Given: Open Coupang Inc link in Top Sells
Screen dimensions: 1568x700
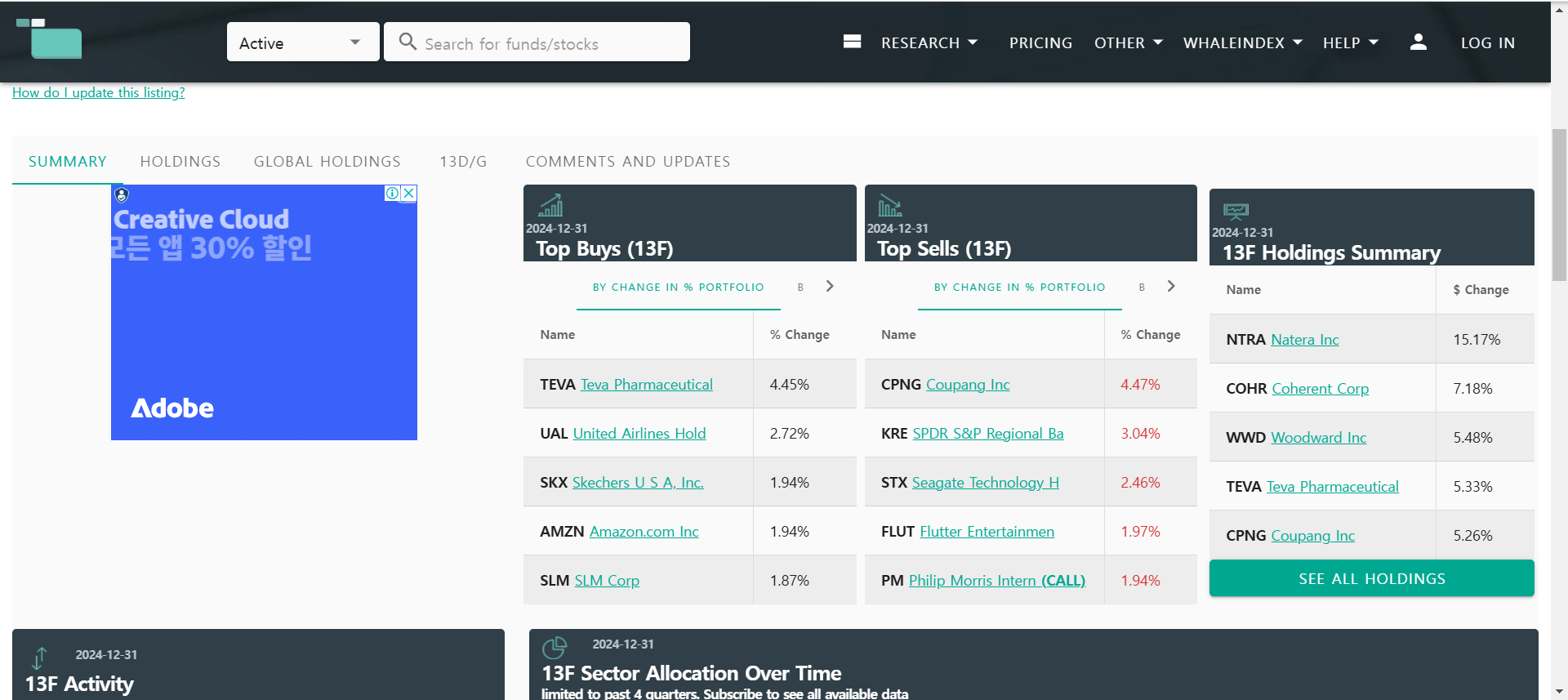Looking at the screenshot, I should (x=968, y=384).
